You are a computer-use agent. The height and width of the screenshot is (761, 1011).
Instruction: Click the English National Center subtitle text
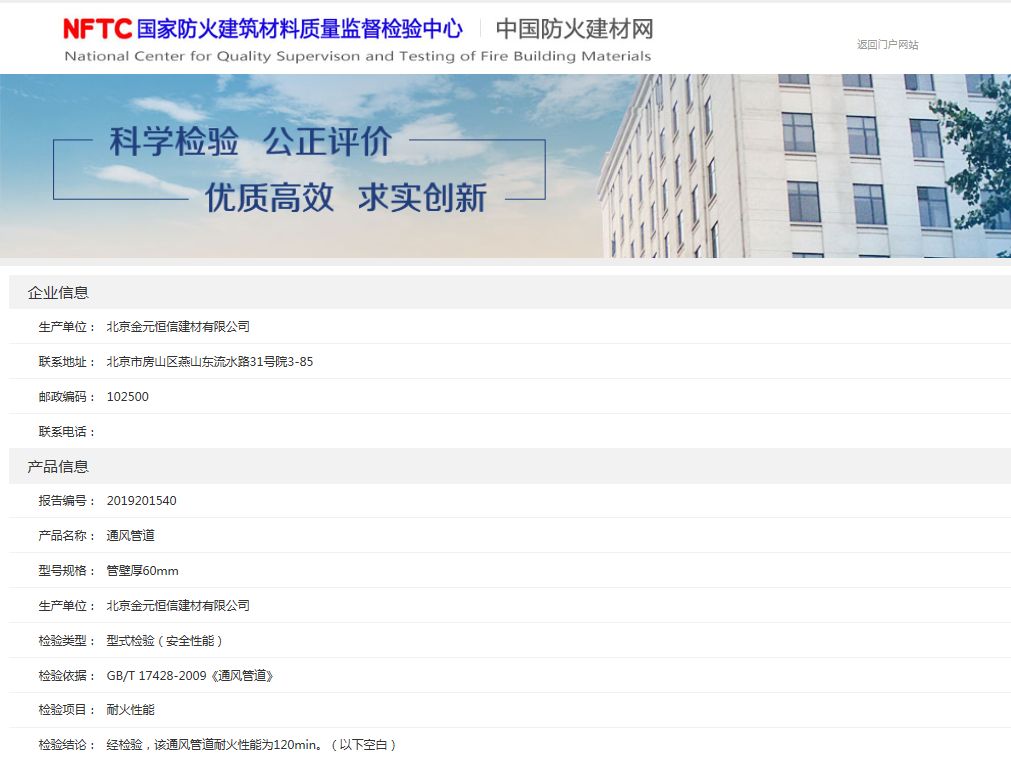pos(357,57)
